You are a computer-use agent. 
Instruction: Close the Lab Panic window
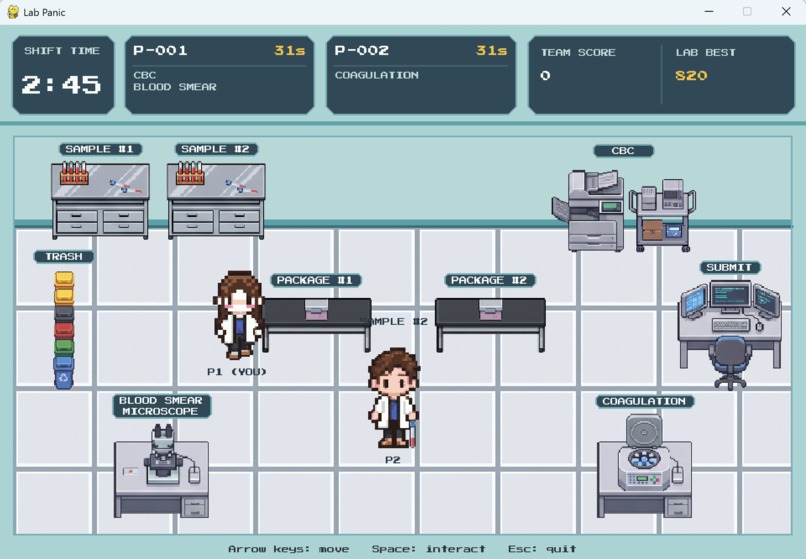pos(786,12)
